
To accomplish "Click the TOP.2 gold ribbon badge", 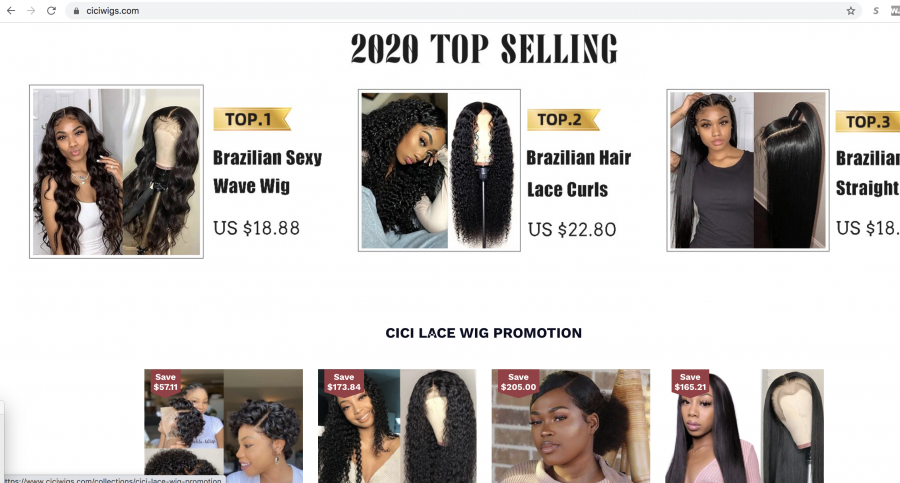I will 563,119.
